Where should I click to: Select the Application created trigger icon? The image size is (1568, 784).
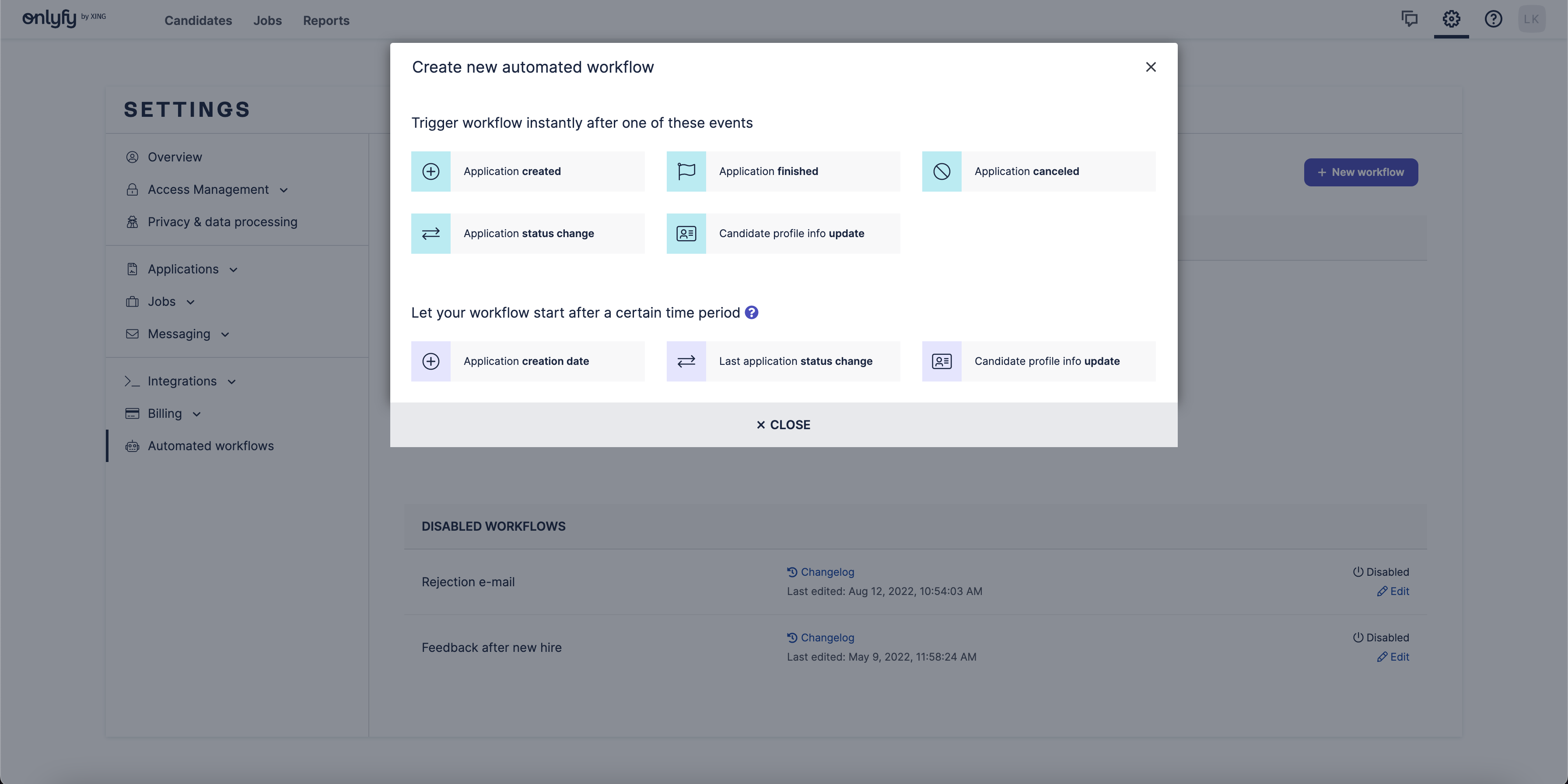[x=431, y=171]
